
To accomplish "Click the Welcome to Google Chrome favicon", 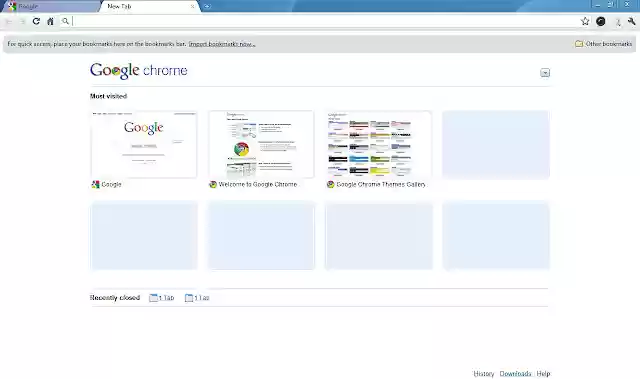I will point(213,184).
